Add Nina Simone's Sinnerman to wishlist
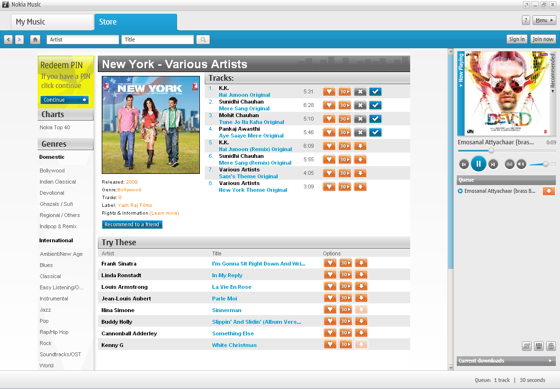 click(330, 310)
